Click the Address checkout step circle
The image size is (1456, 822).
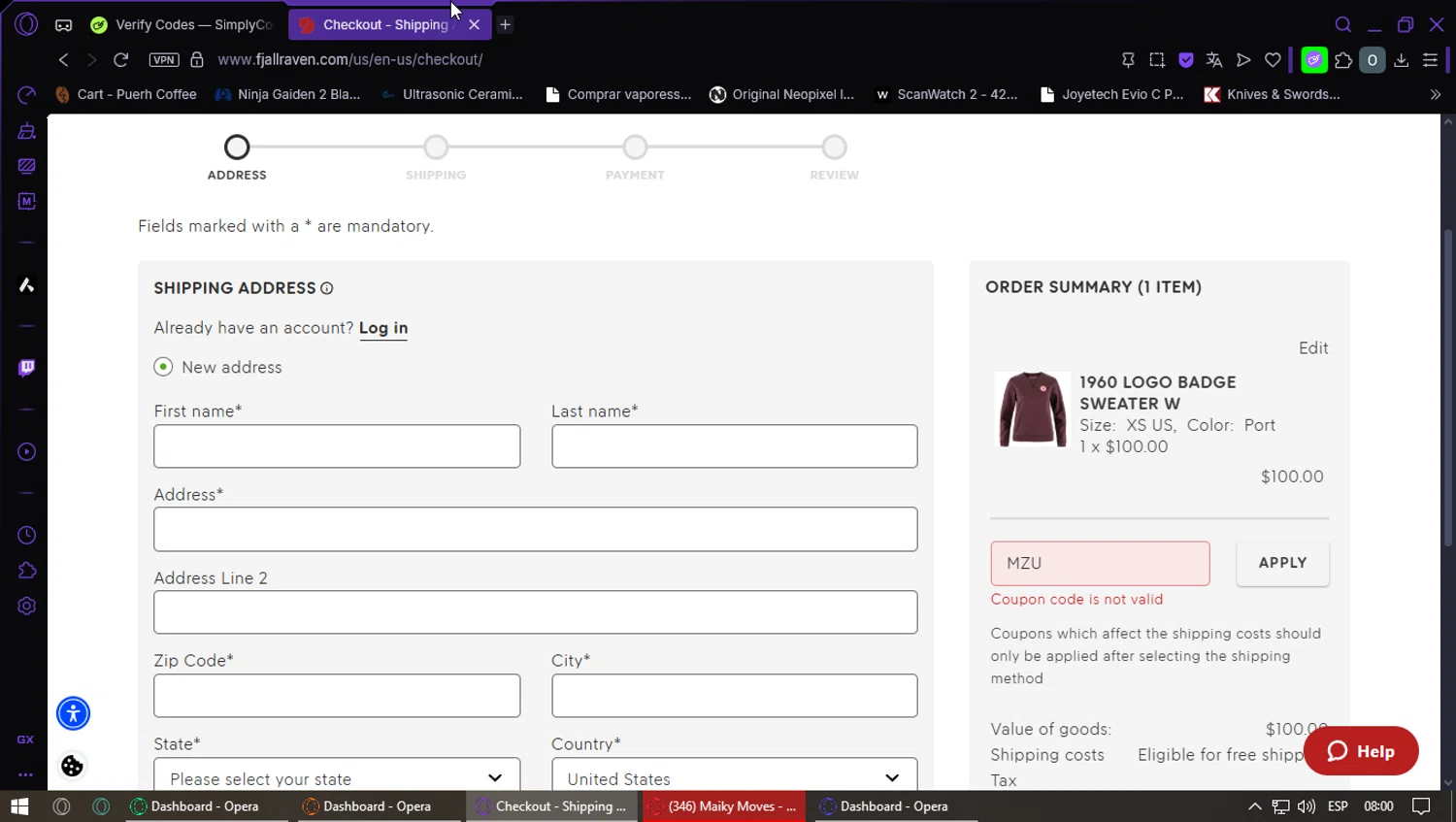coord(237,148)
